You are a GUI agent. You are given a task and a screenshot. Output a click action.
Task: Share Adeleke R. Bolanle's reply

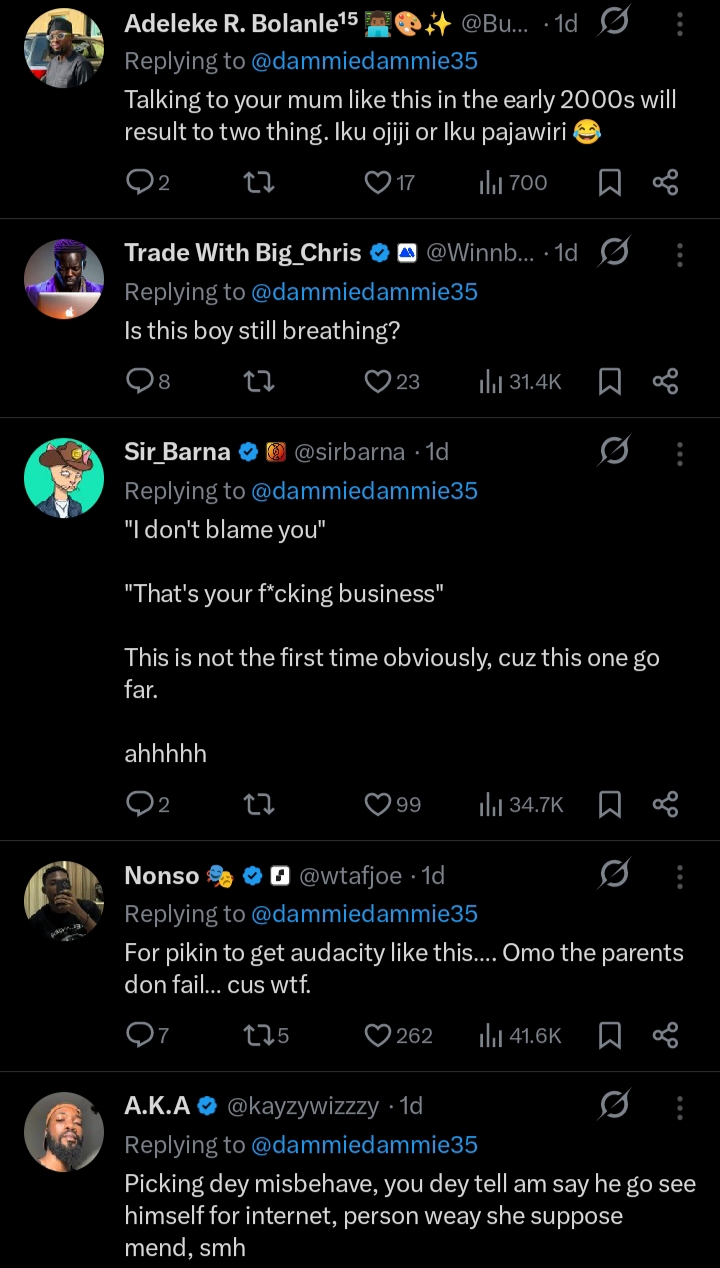tap(665, 182)
